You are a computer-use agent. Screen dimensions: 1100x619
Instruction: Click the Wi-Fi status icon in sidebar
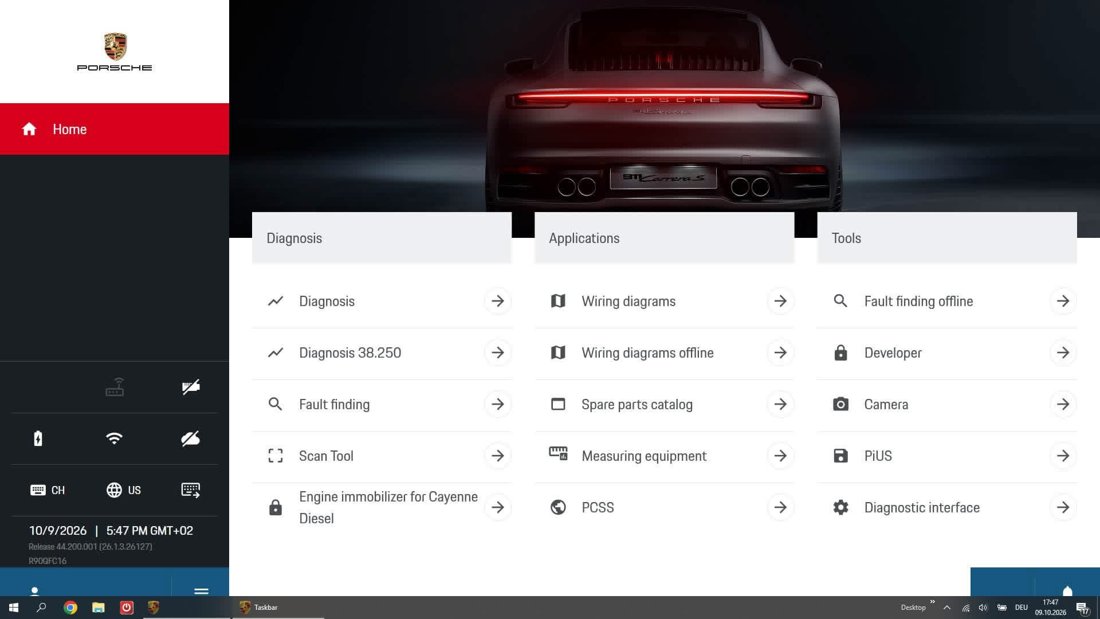(114, 439)
